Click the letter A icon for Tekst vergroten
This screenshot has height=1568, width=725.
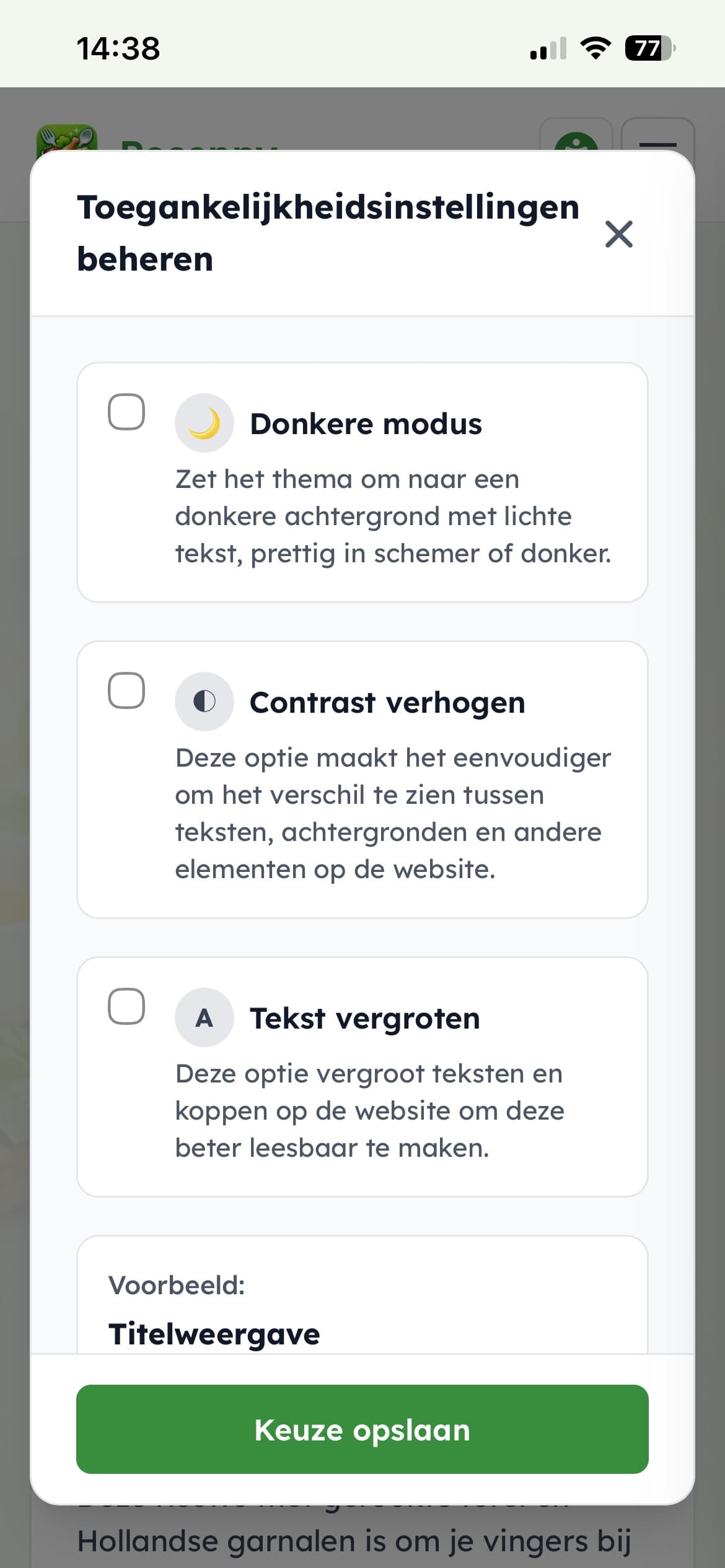point(204,1016)
